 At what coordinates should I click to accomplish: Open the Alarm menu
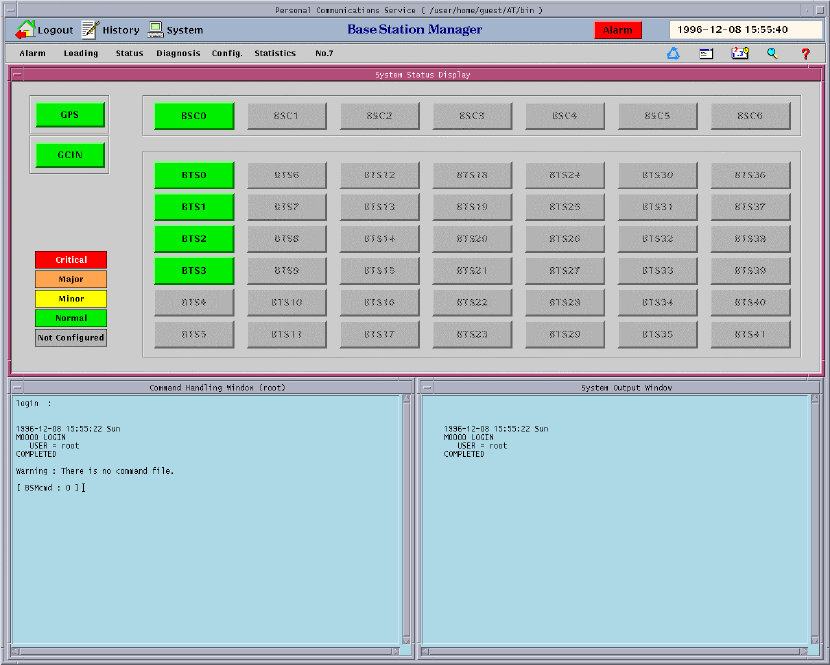pyautogui.click(x=32, y=53)
